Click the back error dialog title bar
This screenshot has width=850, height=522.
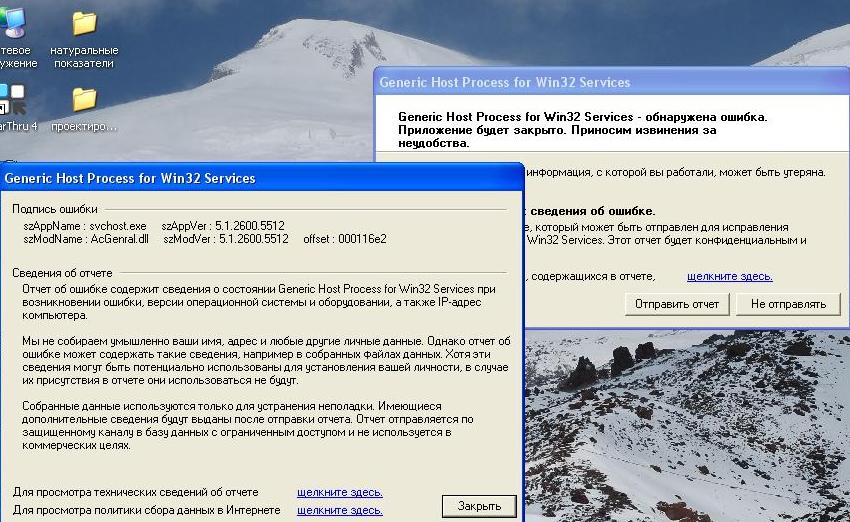[611, 82]
